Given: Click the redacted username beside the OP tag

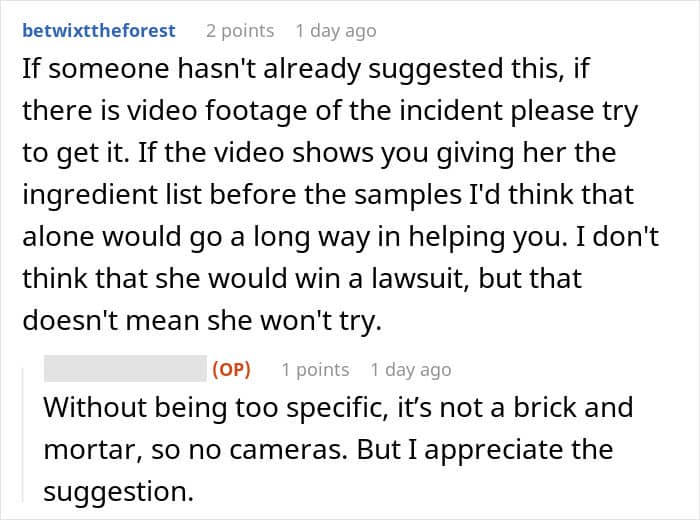Looking at the screenshot, I should (x=124, y=370).
